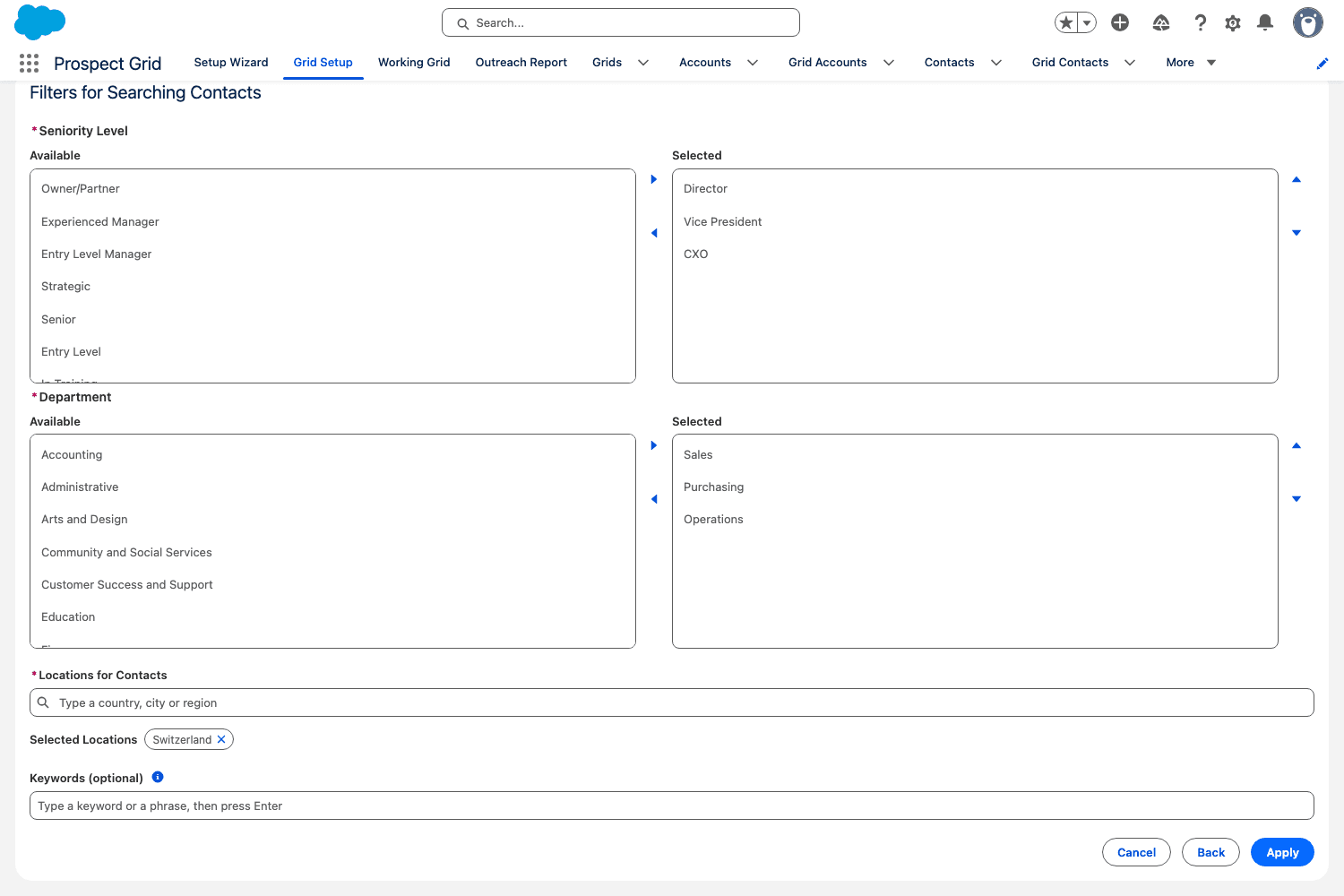This screenshot has height=896, width=1344.
Task: Move Department selection back to Available
Action: tap(654, 499)
